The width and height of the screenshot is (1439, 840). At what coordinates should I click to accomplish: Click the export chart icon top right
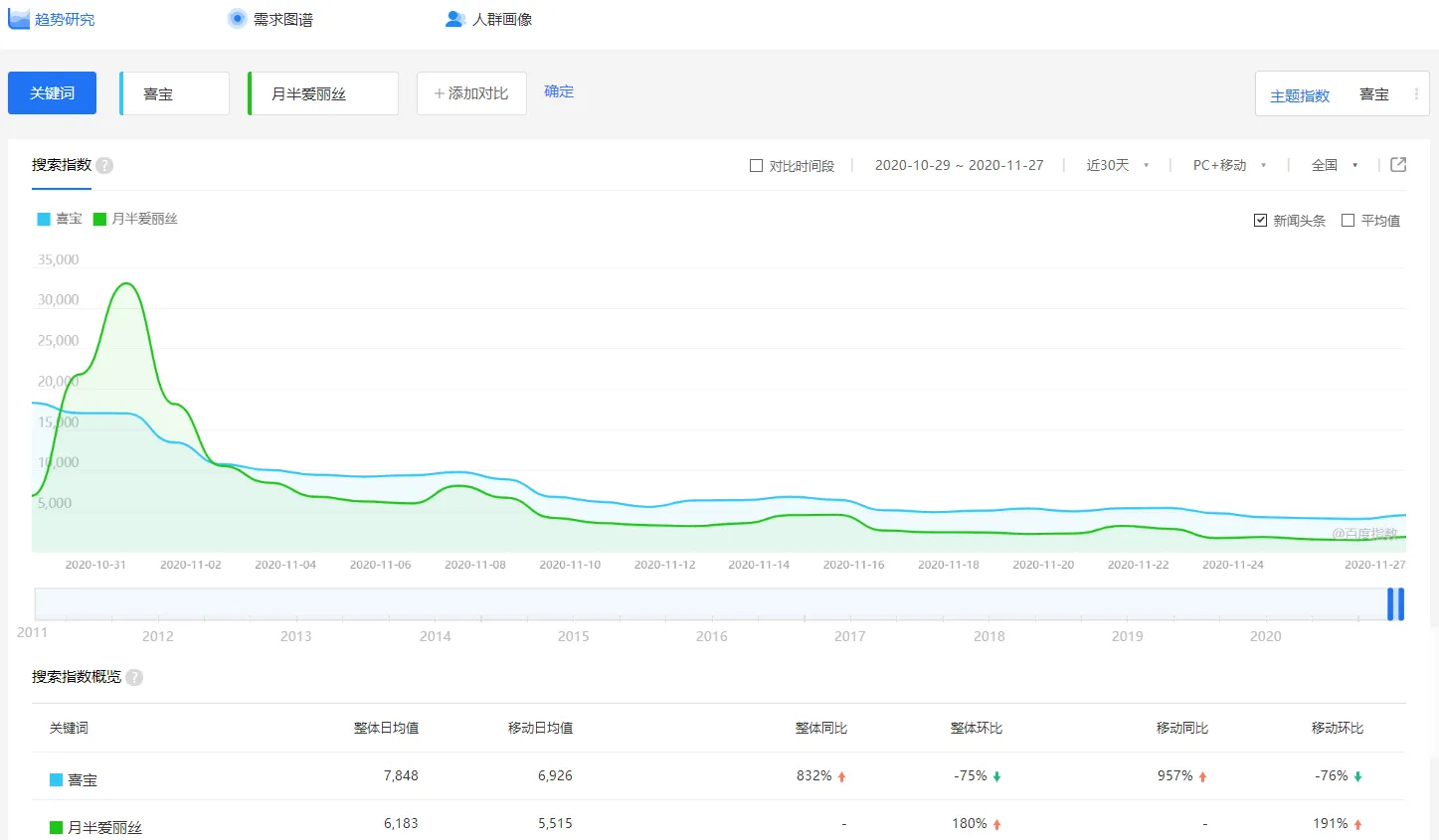click(1396, 165)
